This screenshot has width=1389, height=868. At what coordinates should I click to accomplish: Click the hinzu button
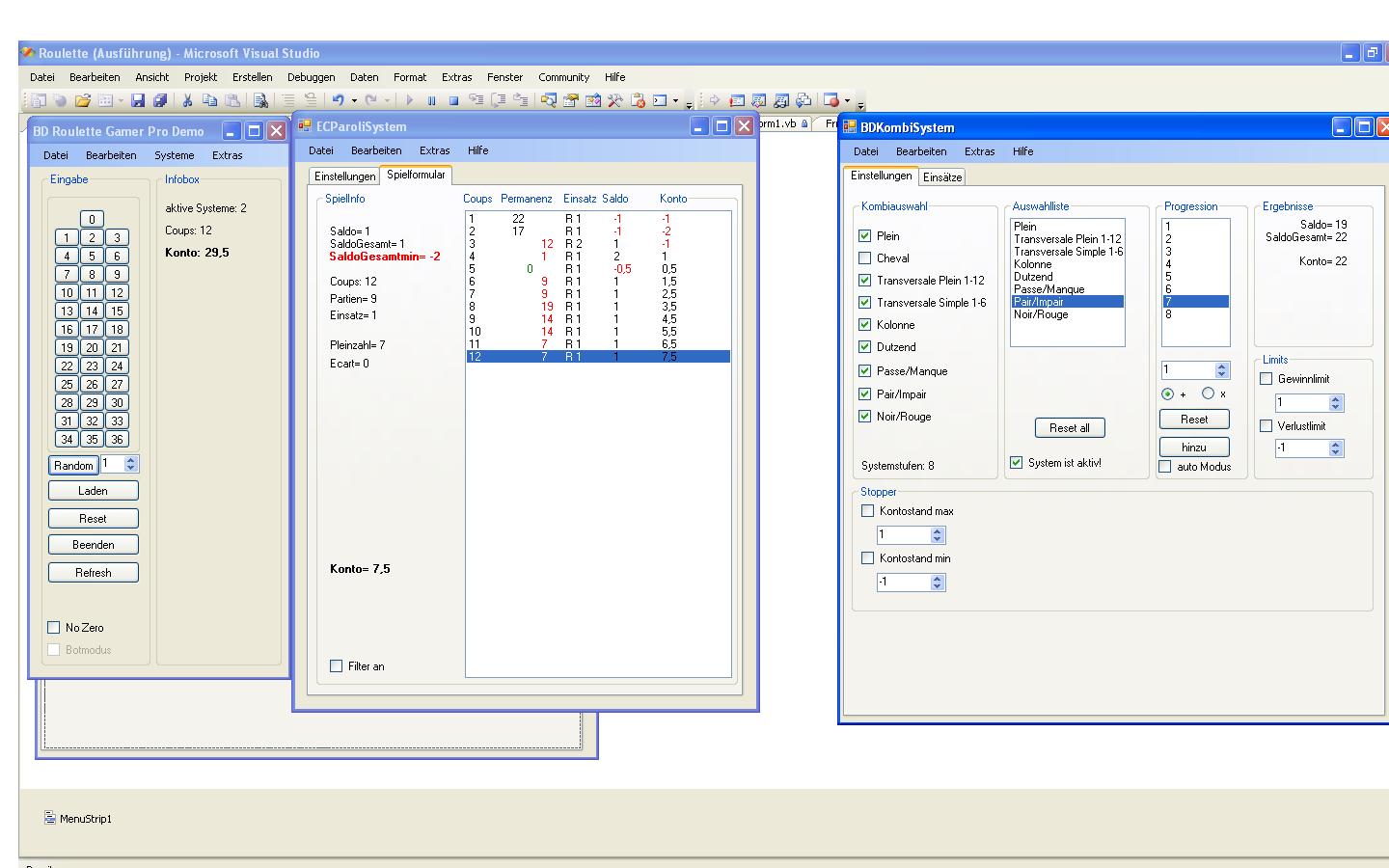click(x=1194, y=448)
